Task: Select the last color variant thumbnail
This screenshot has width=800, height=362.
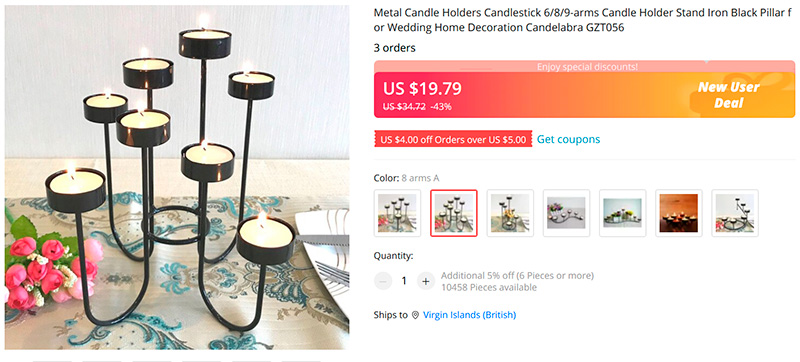Action: 735,213
